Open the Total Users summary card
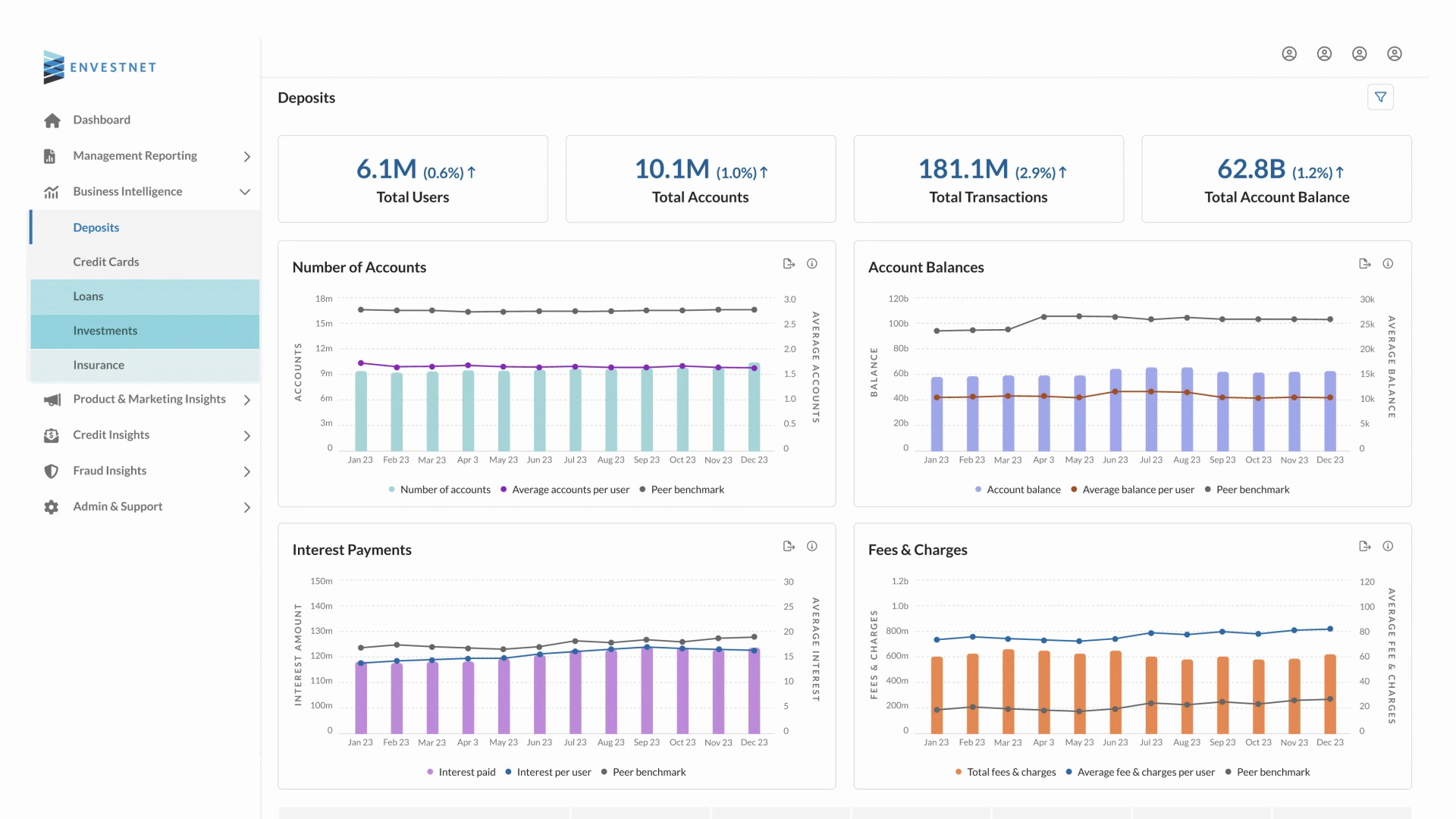The image size is (1456, 819). [413, 179]
